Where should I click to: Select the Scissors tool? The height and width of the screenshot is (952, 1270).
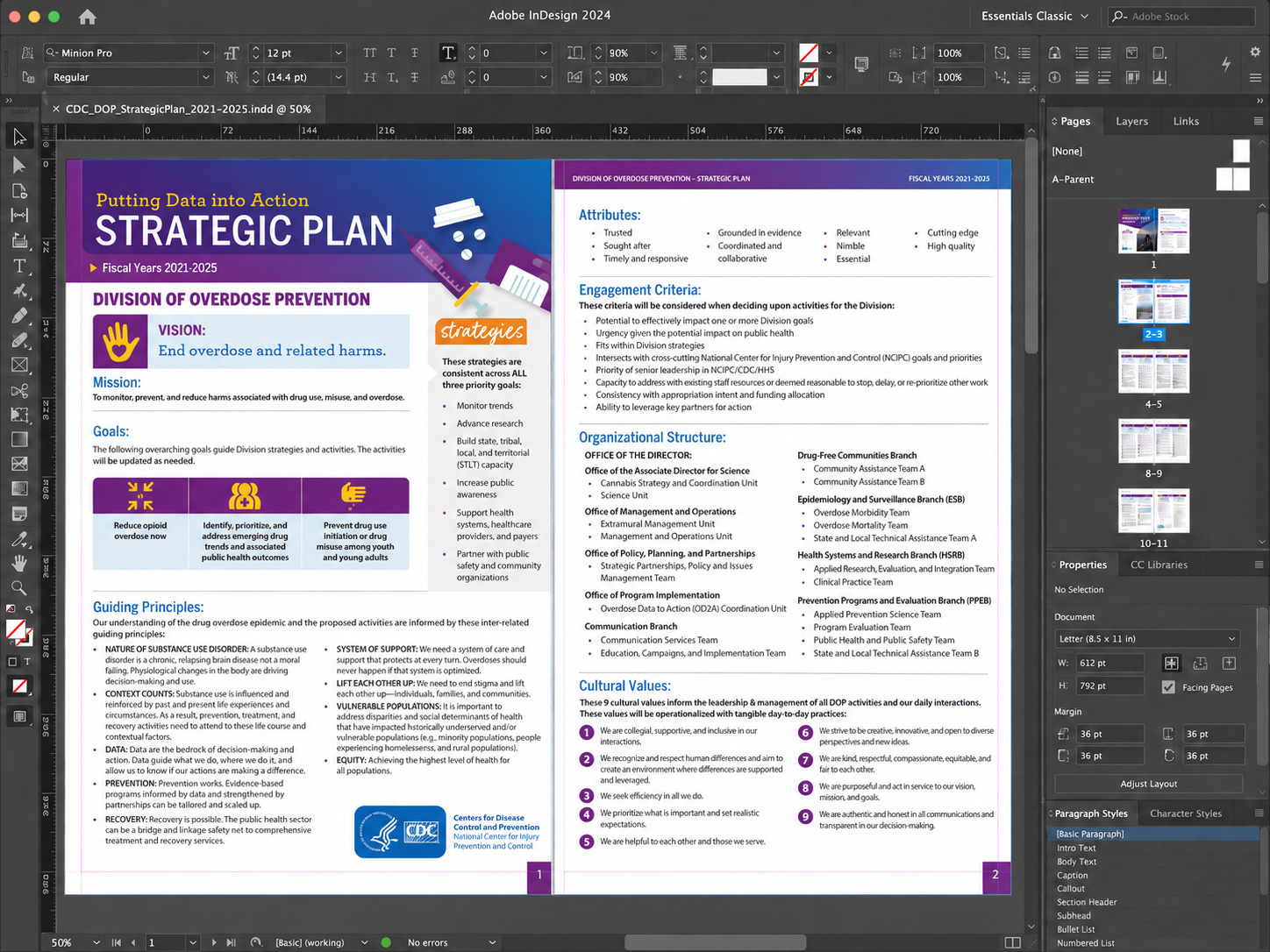(x=19, y=390)
